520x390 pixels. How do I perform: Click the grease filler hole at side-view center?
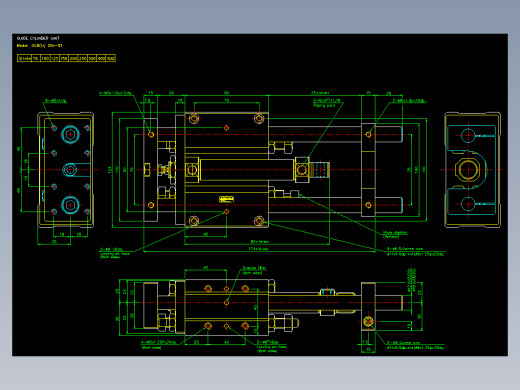tap(226, 303)
